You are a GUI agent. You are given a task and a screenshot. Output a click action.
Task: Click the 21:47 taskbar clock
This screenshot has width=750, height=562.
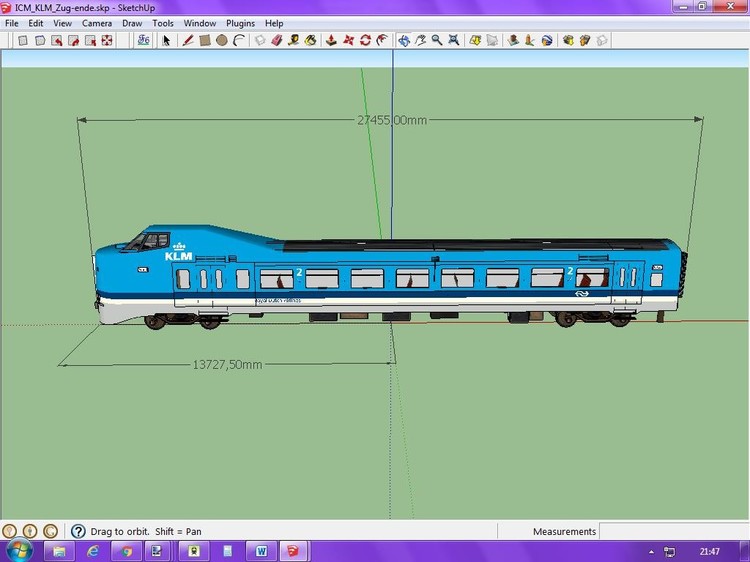point(709,551)
